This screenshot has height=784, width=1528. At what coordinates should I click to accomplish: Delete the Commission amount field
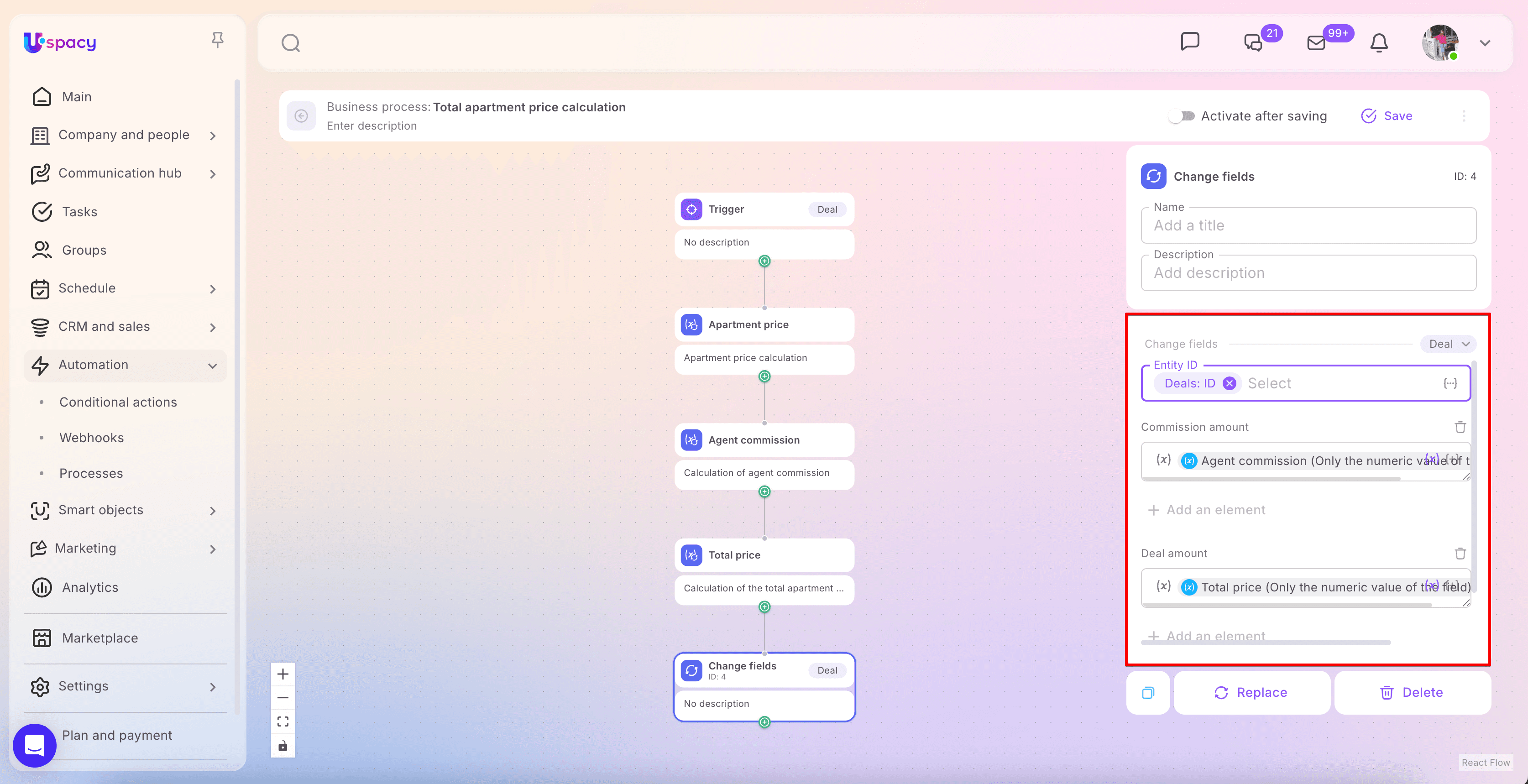point(1460,427)
